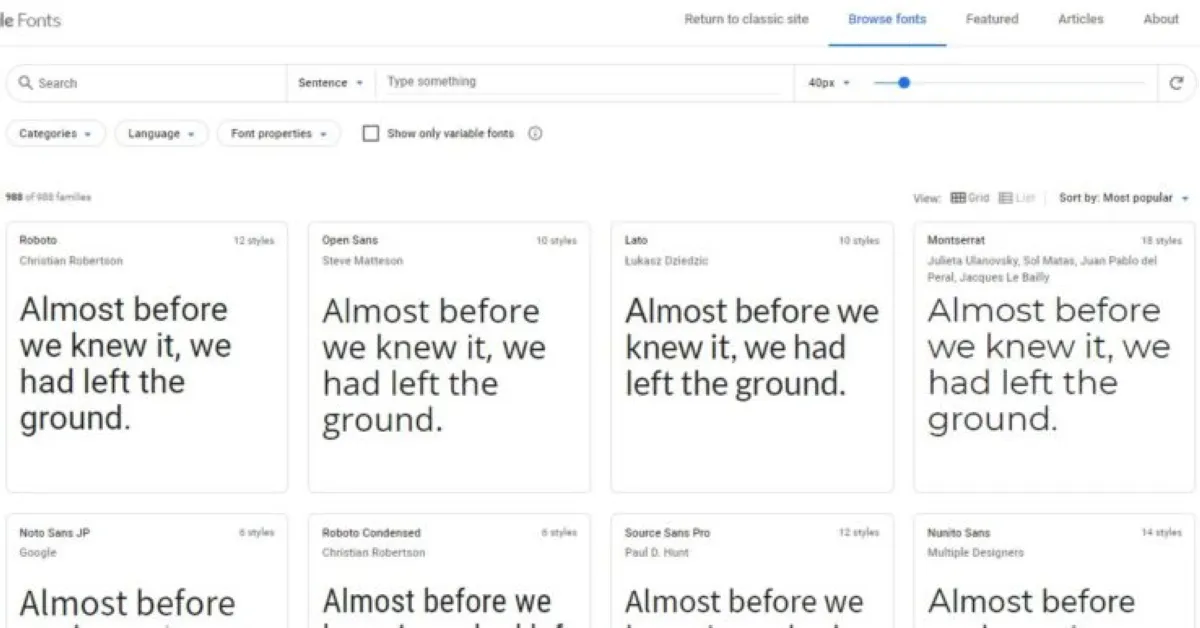
Task: Open the About page link
Action: 1161,19
